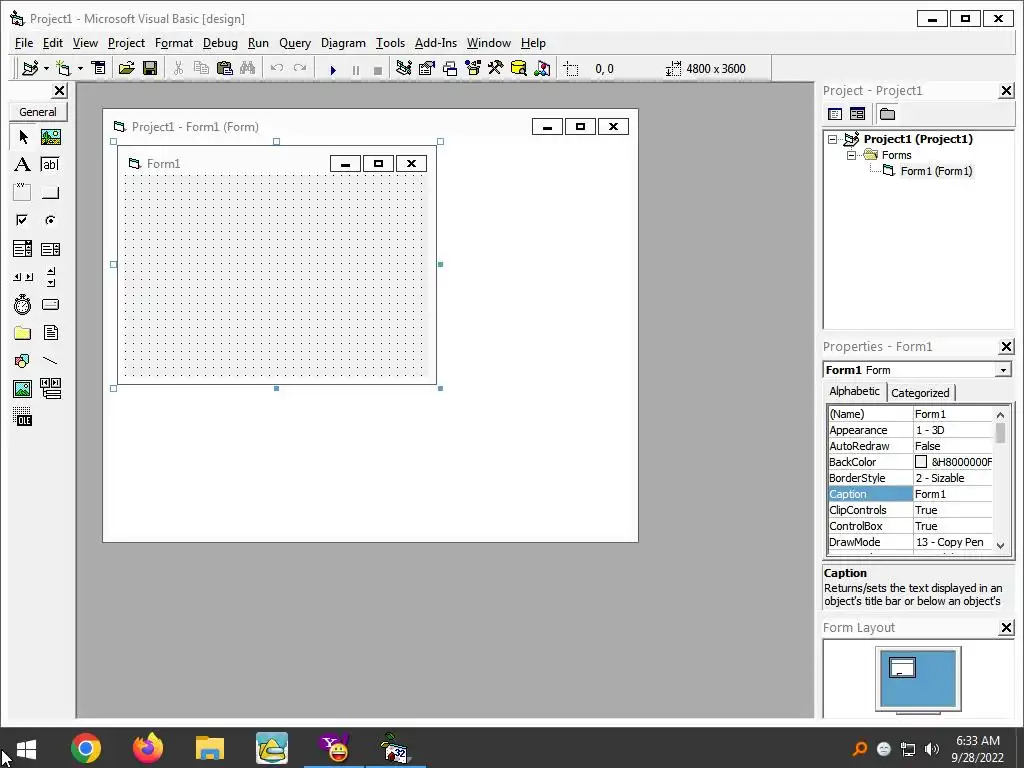Pick the Label control tool
1024x768 pixels.
pos(23,165)
